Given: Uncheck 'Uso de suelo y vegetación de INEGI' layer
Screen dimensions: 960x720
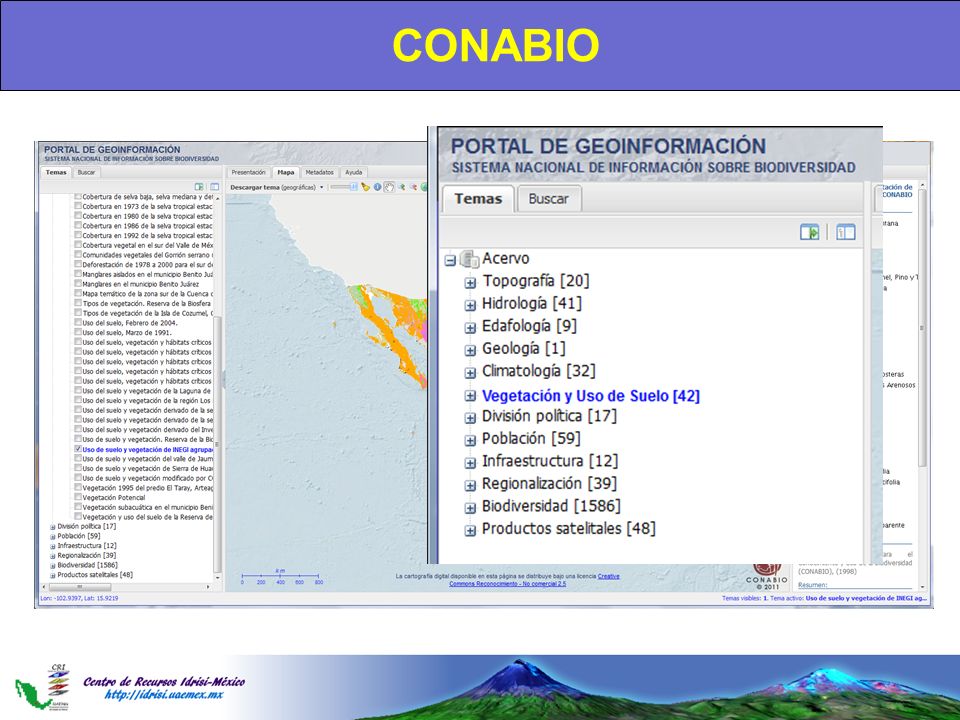Looking at the screenshot, I should pos(78,449).
